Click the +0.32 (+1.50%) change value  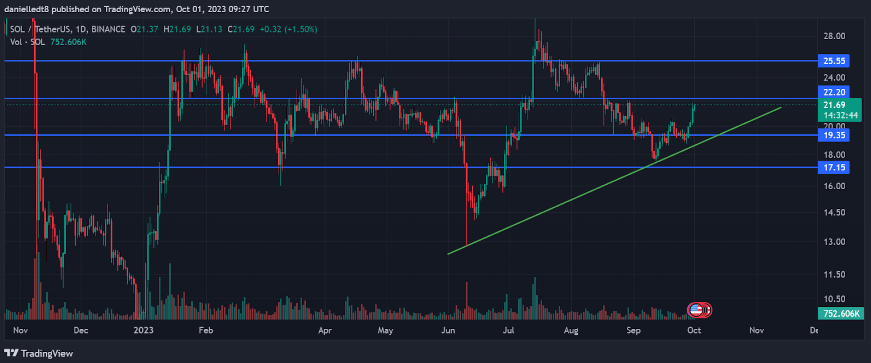point(288,29)
